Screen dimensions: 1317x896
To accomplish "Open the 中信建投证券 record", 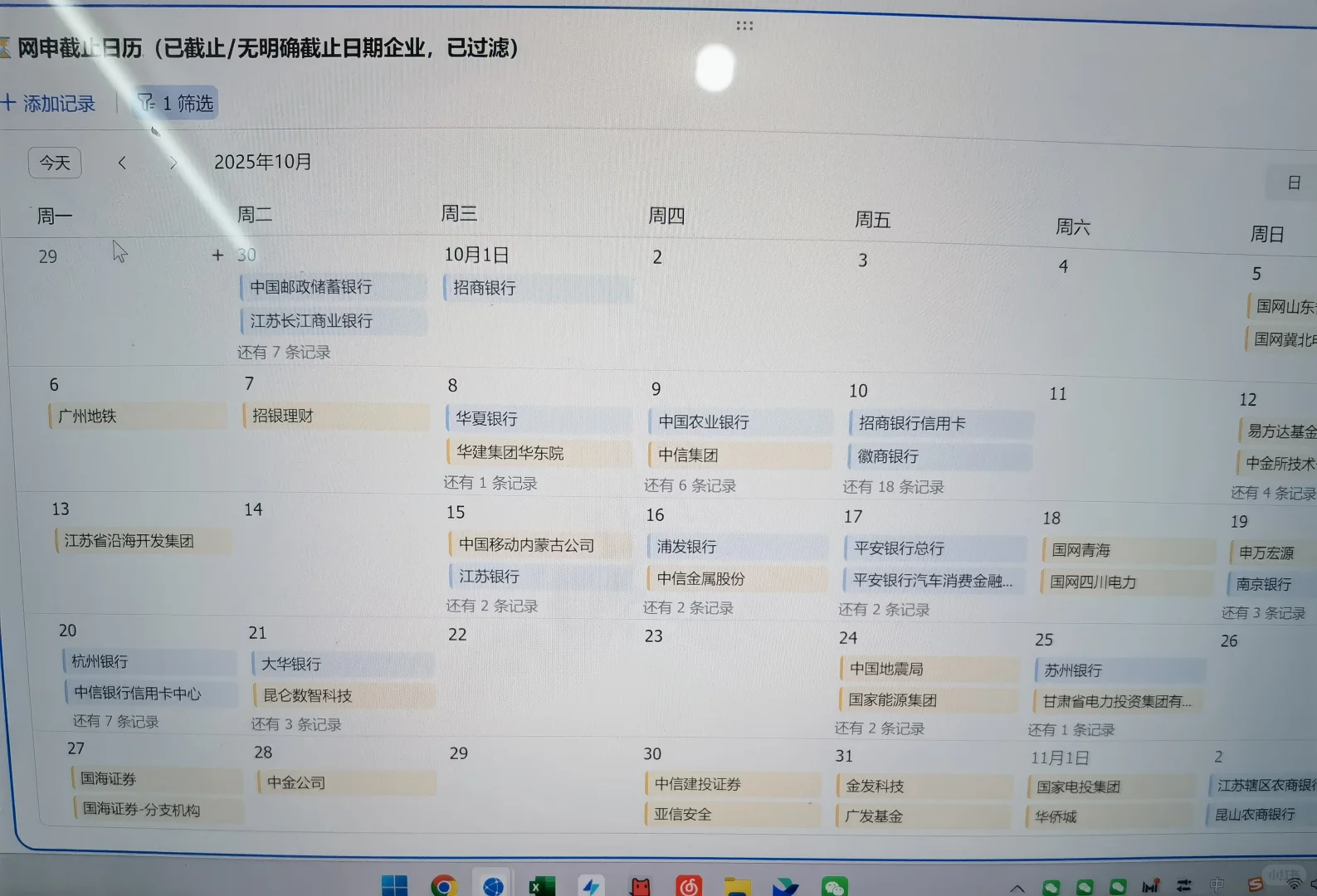I will tap(732, 784).
